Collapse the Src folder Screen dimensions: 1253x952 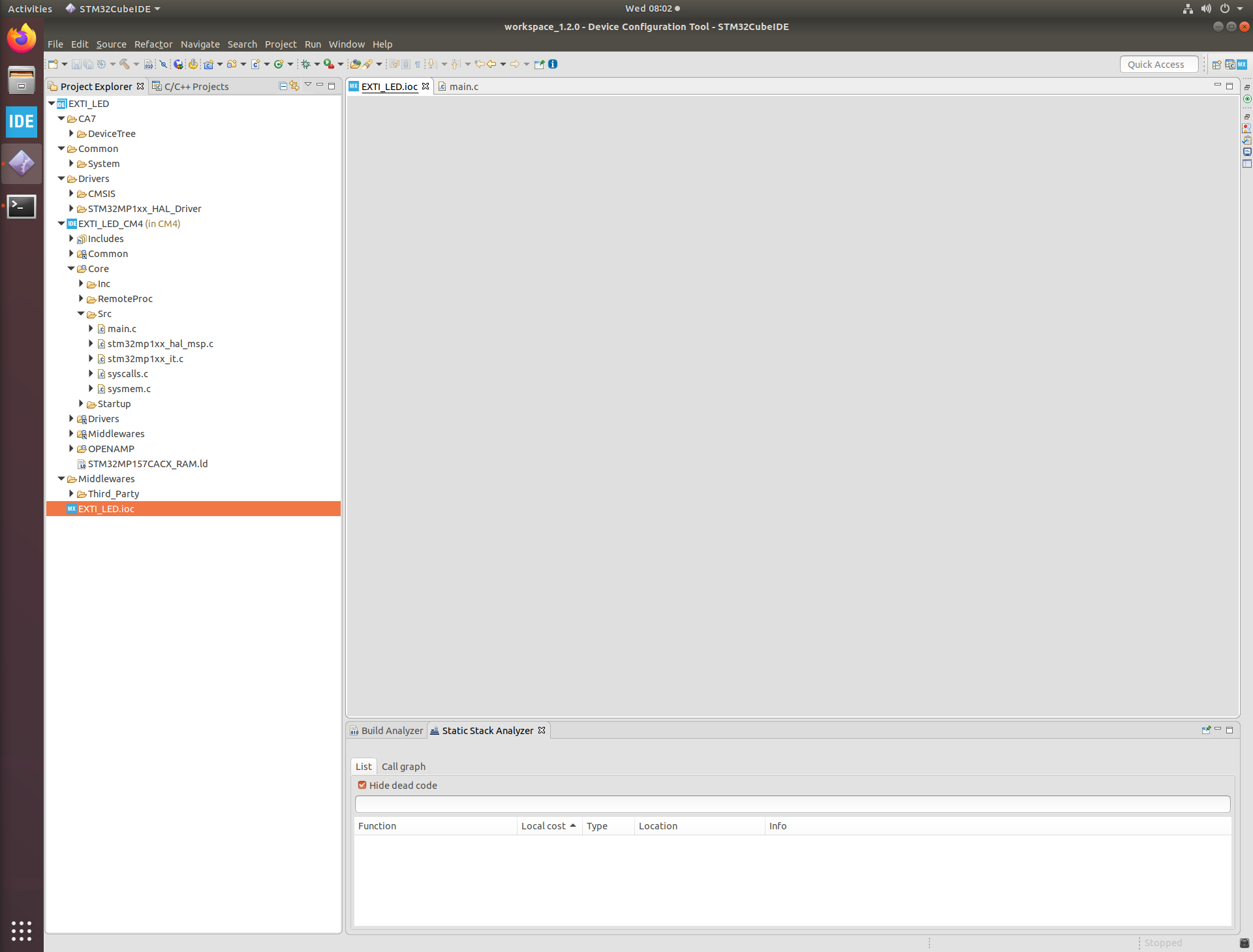81,314
